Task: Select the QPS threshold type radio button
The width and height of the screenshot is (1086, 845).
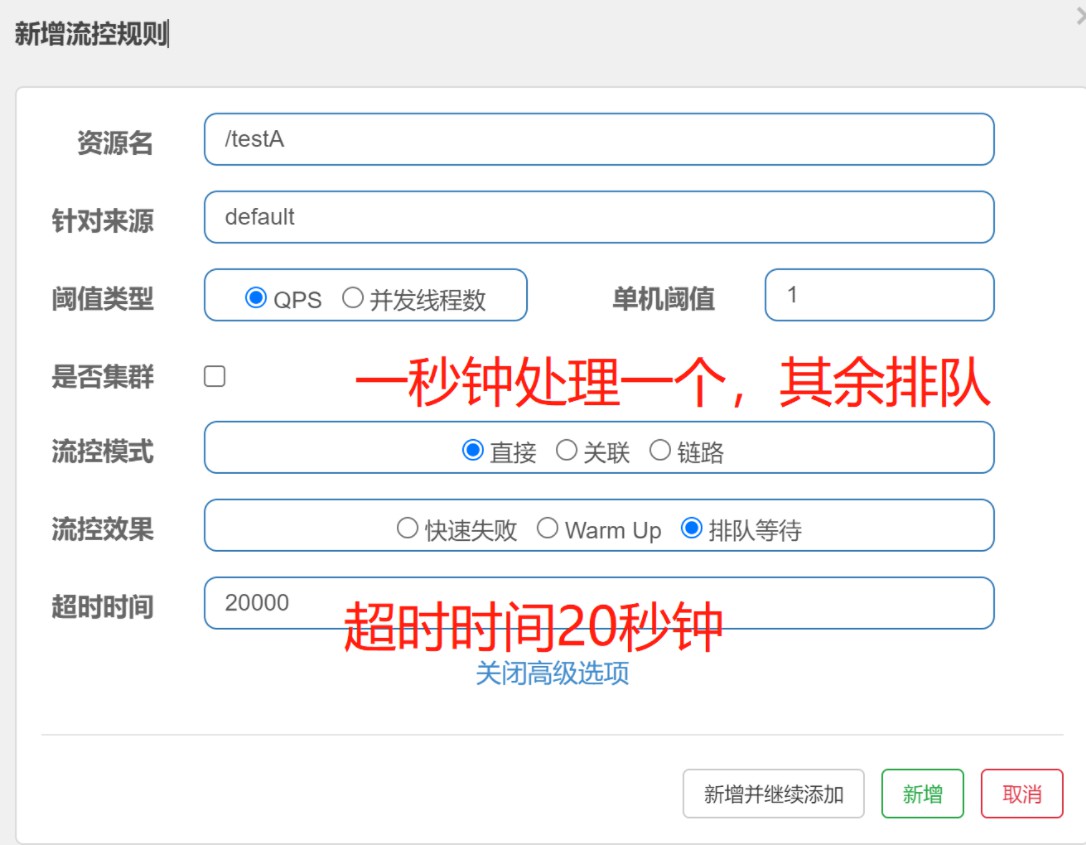Action: 256,298
